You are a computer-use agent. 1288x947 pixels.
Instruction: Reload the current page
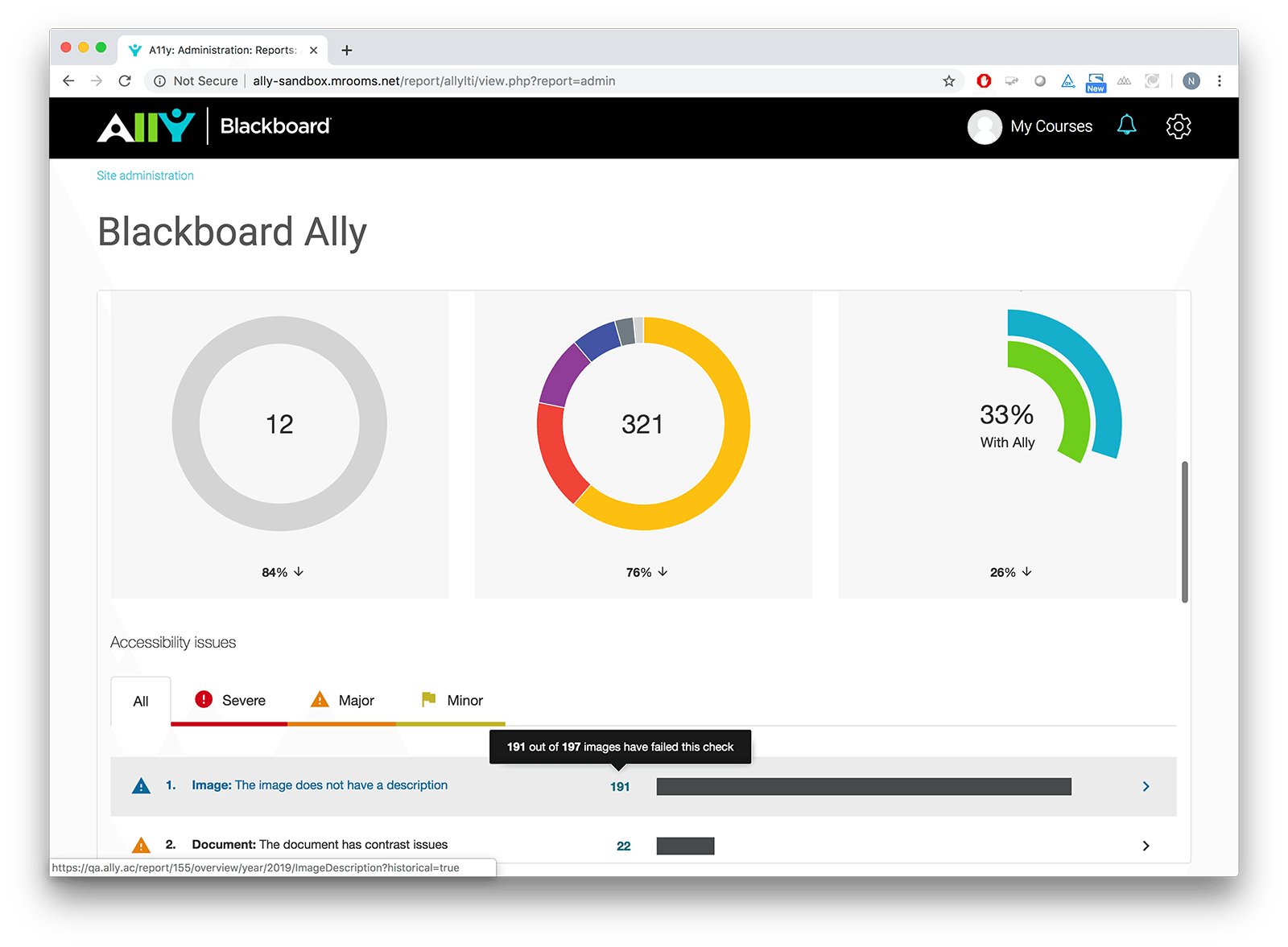click(125, 80)
